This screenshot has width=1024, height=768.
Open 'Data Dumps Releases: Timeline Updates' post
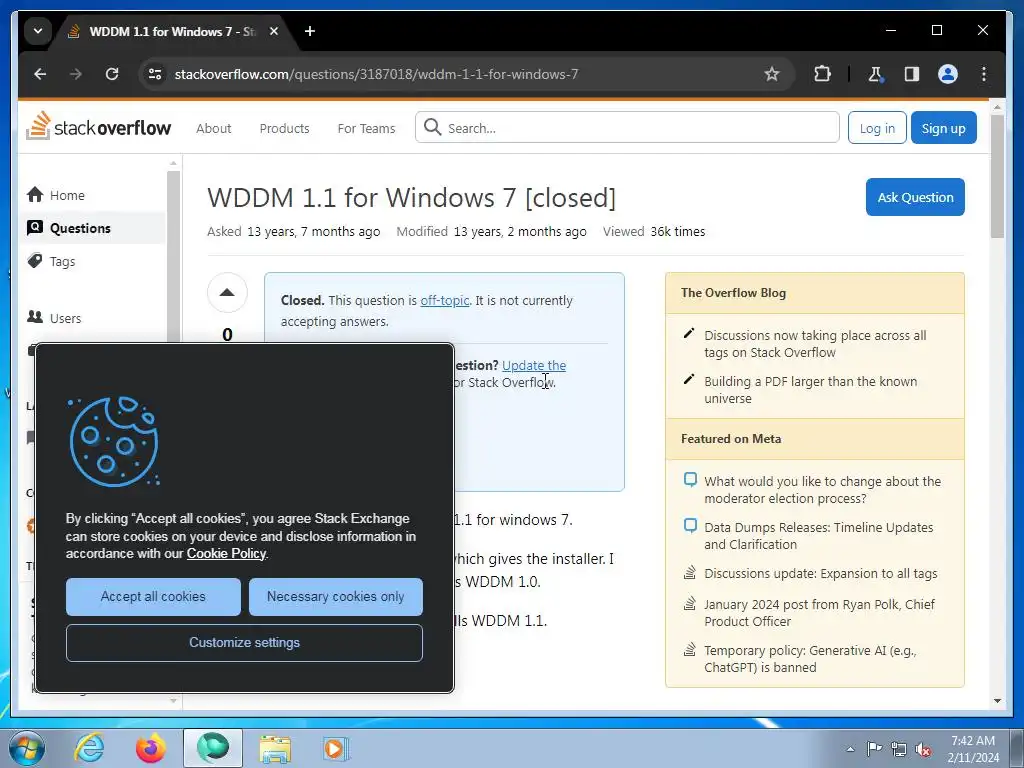pyautogui.click(x=818, y=536)
